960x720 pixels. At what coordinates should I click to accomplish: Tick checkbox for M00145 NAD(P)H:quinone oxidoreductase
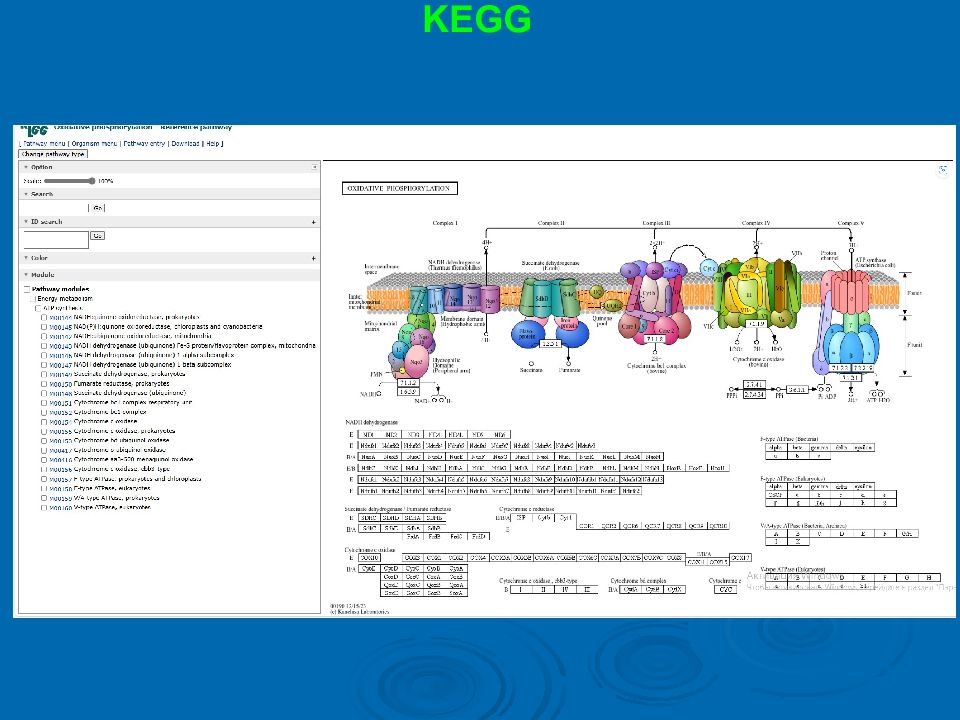pyautogui.click(x=44, y=327)
